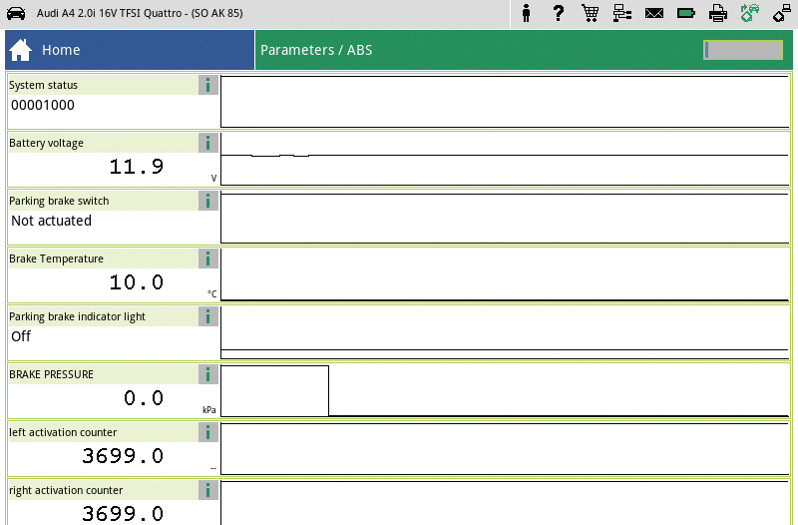Click the diagnostic device connection icon

(781, 13)
